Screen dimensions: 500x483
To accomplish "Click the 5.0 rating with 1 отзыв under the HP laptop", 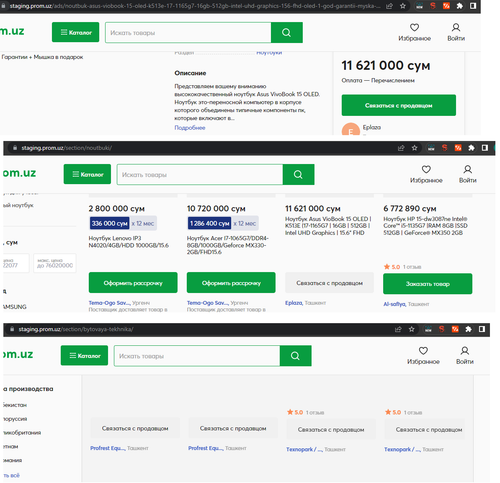I will (402, 267).
